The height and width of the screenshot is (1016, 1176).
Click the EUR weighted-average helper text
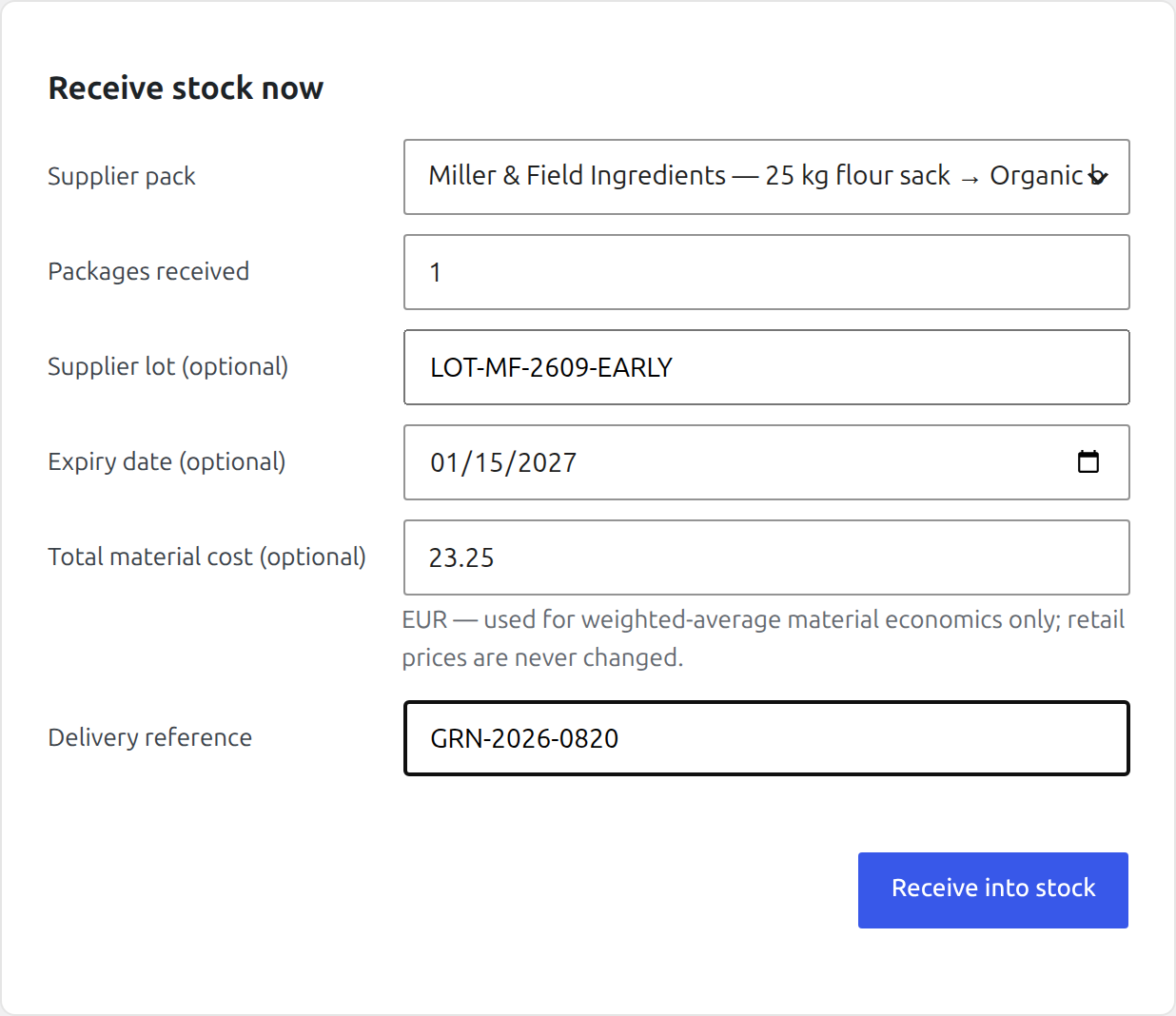click(763, 638)
